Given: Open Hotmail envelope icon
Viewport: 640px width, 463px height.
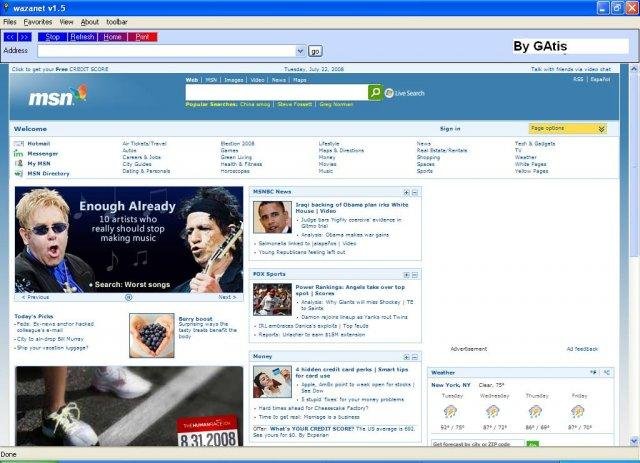Looking at the screenshot, I should point(19,144).
